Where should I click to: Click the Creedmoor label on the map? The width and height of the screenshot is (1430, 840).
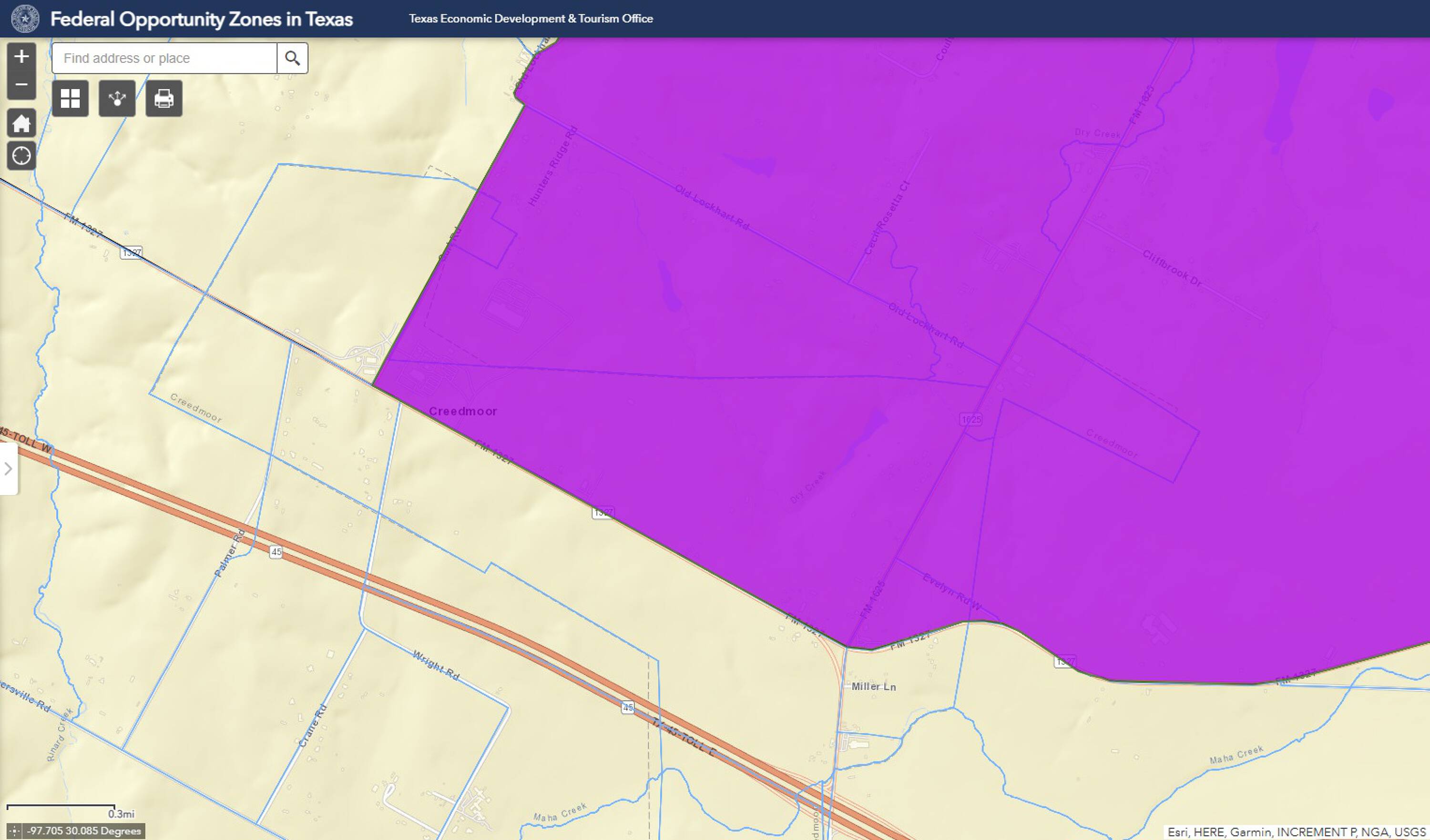462,411
